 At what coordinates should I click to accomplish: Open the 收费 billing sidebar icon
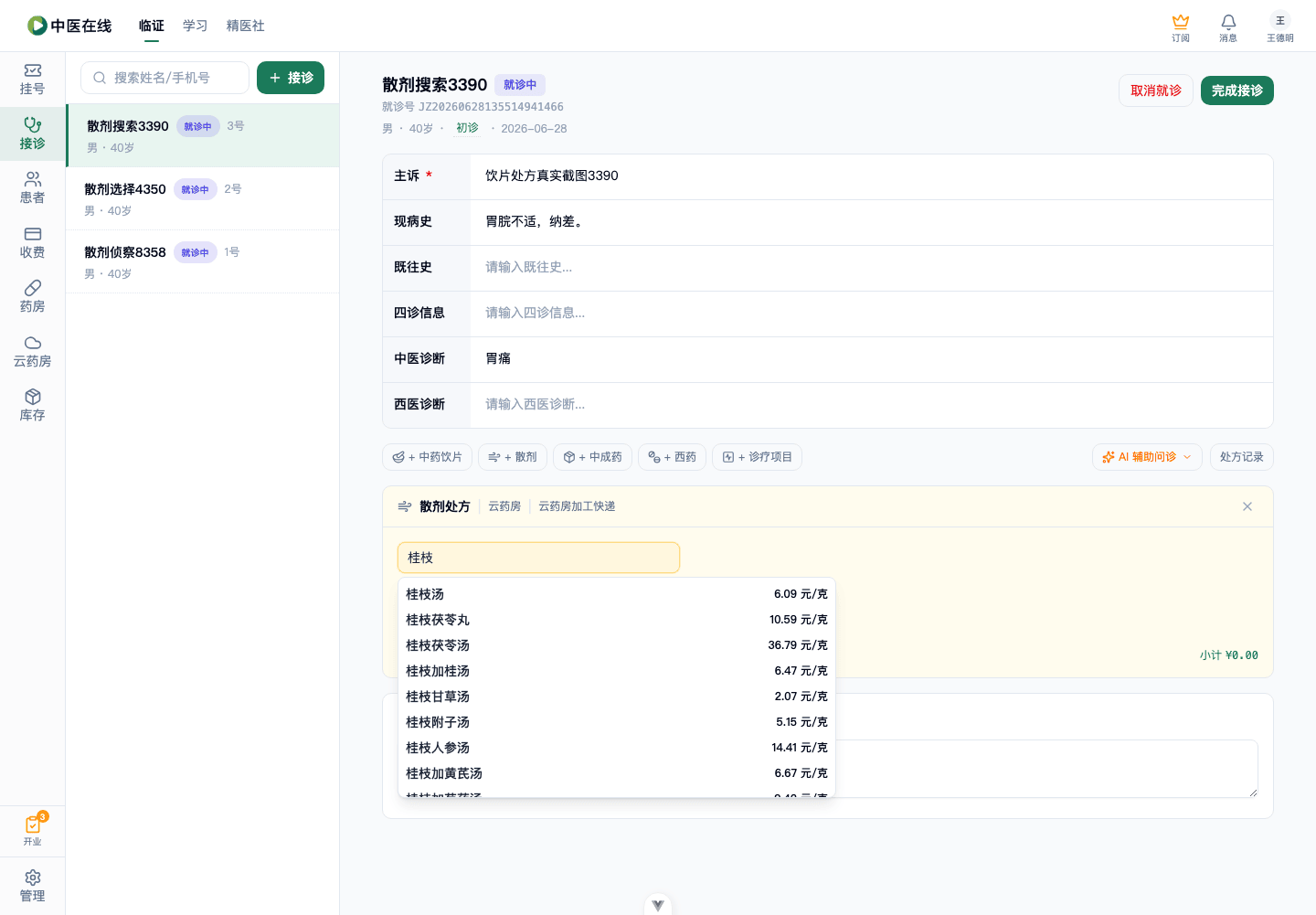point(32,243)
